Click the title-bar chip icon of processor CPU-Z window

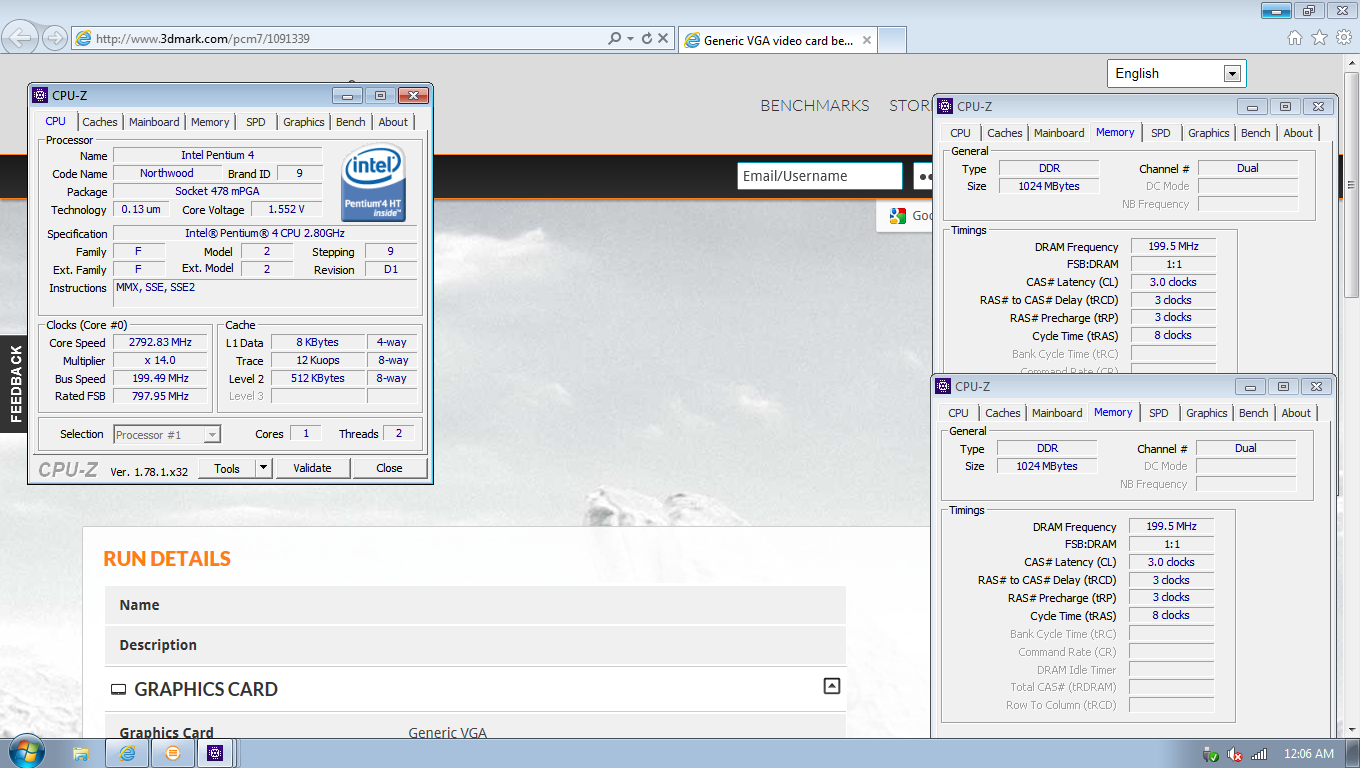[x=40, y=95]
